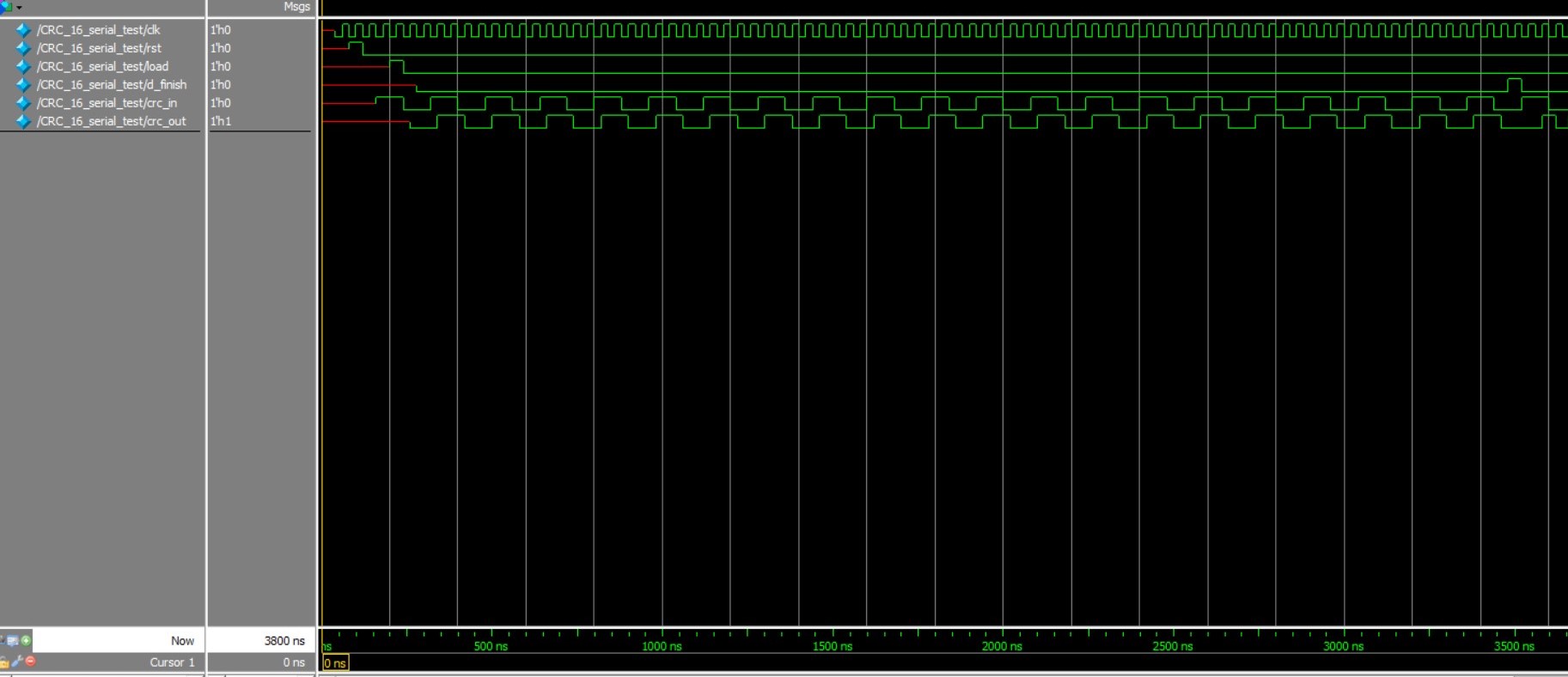The width and height of the screenshot is (1568, 677).
Task: Click the 1500 ns timeline label
Action: 832,646
